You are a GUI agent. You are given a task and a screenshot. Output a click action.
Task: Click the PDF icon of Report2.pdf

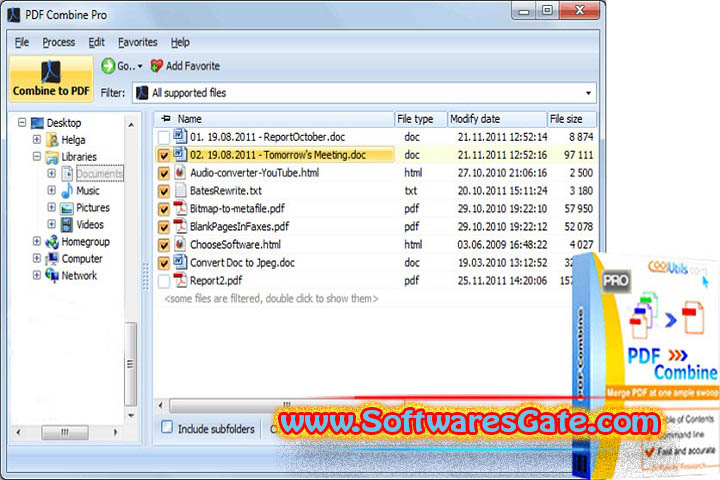click(180, 280)
